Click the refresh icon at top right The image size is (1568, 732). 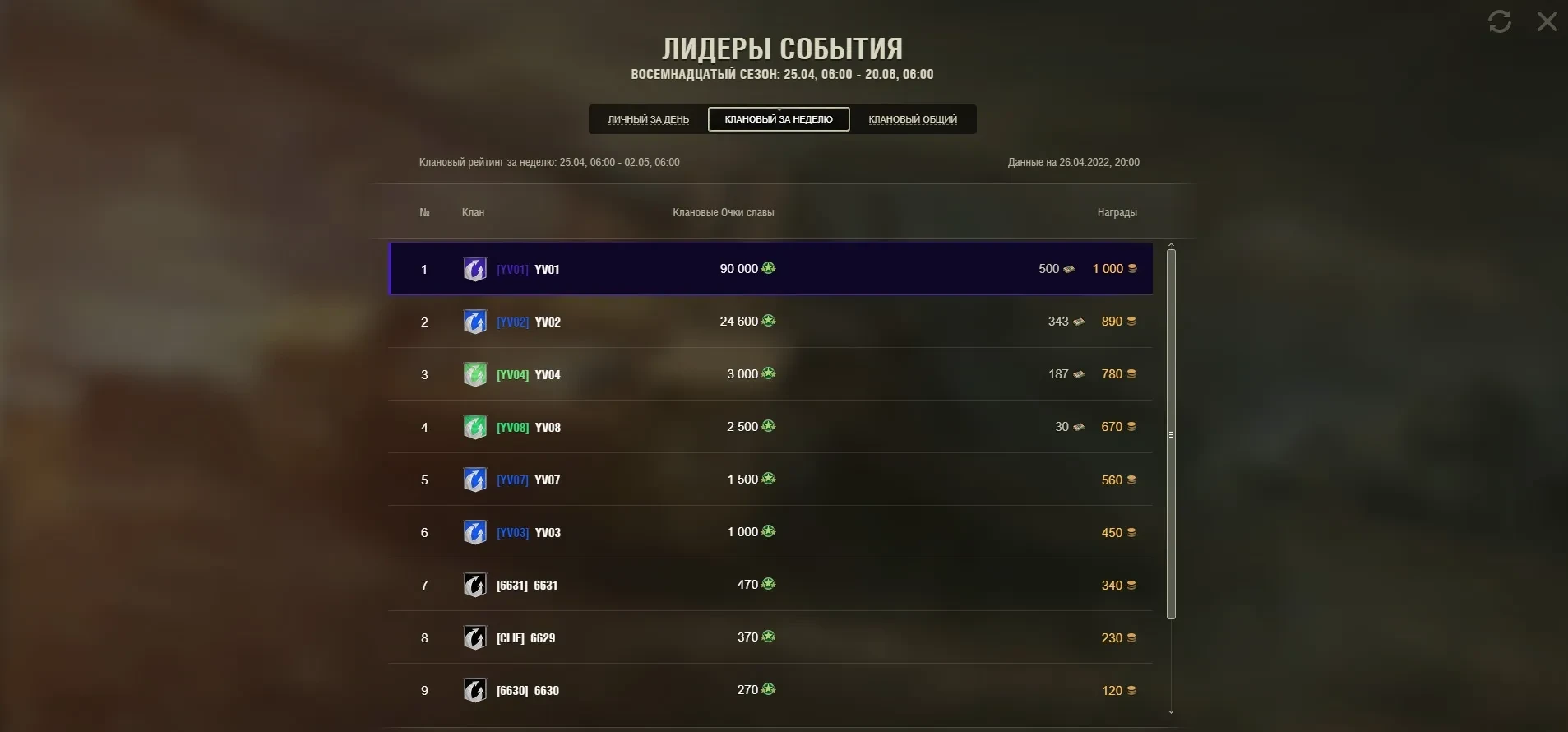[x=1500, y=21]
